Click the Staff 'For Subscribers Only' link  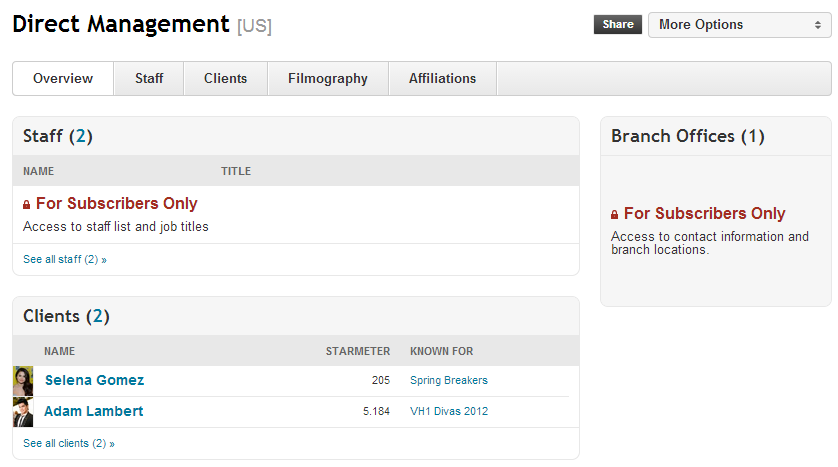117,204
